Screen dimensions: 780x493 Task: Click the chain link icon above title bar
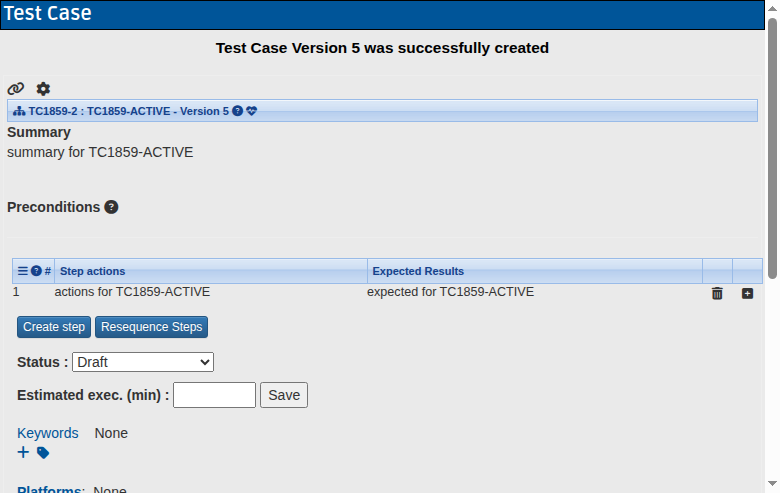point(16,89)
